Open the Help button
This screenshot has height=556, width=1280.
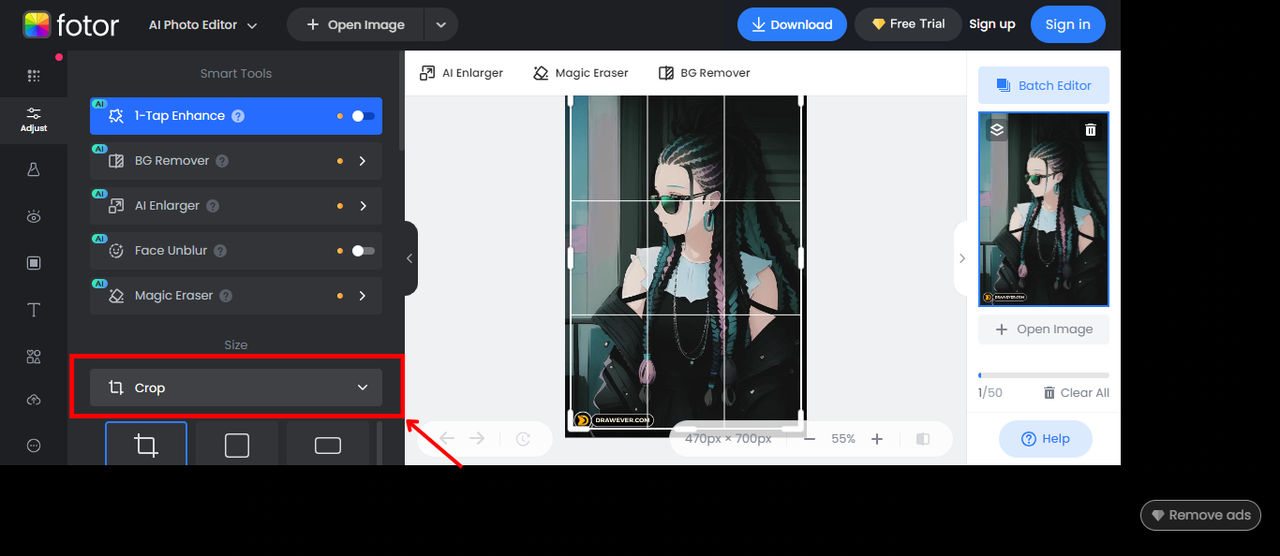tap(1045, 439)
